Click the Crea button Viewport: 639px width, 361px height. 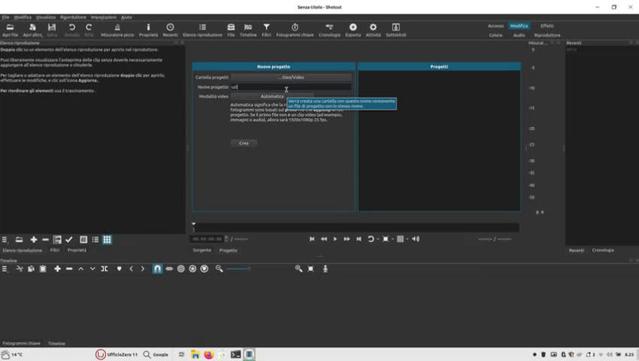click(244, 143)
